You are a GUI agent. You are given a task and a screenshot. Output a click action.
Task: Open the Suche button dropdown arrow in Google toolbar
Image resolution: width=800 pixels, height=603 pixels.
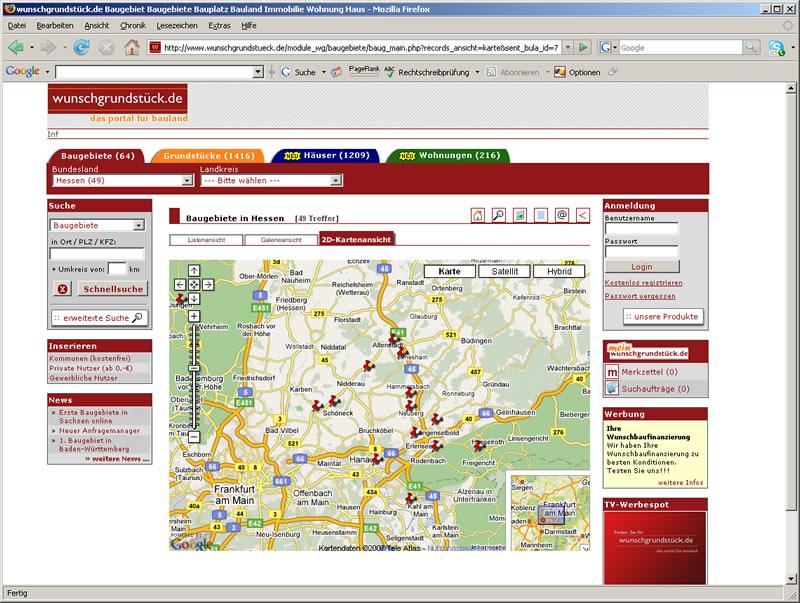point(323,72)
